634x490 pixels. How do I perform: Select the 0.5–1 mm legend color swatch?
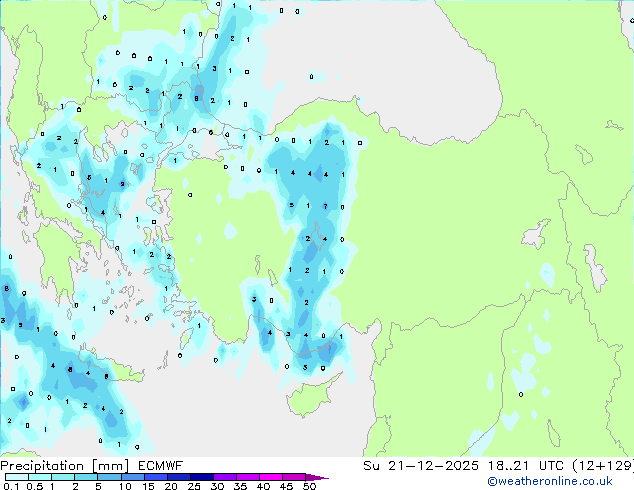click(x=40, y=477)
